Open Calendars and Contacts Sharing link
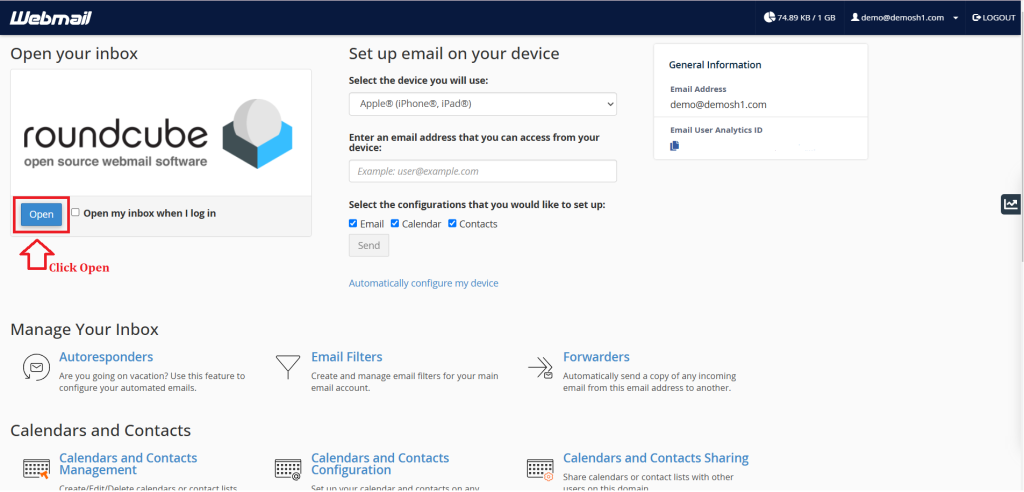The image size is (1024, 492). [x=656, y=458]
